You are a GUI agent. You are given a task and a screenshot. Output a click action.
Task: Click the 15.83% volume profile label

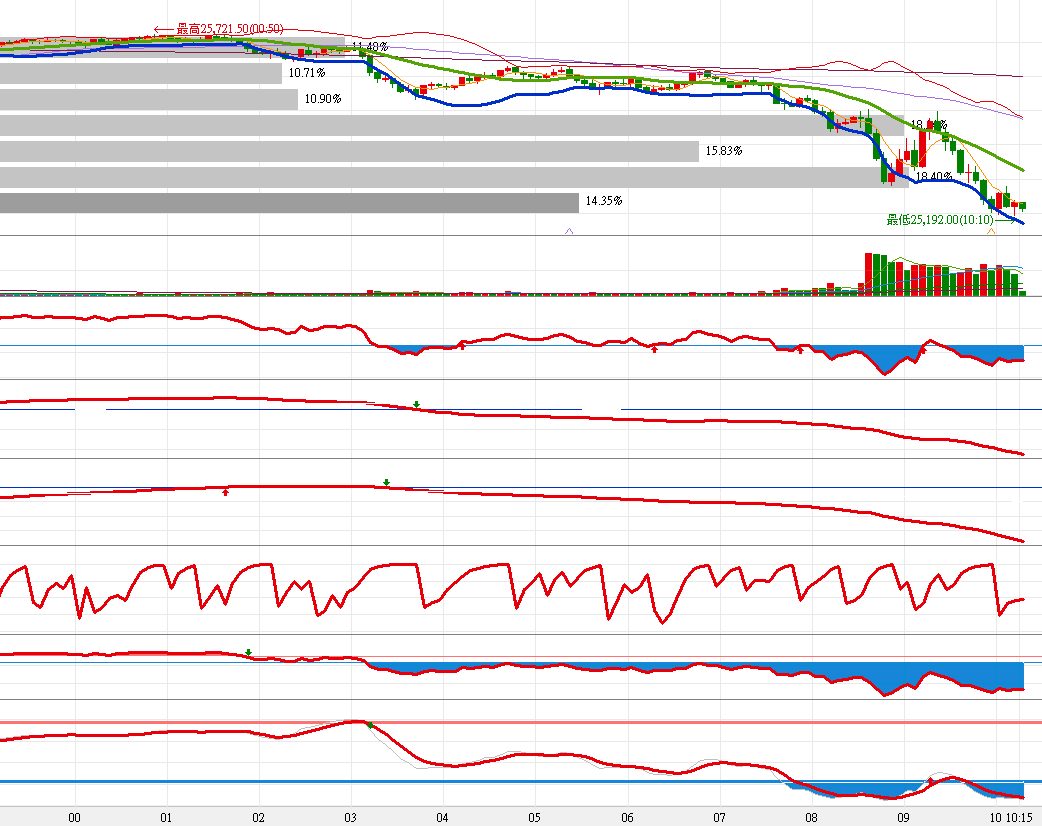724,151
